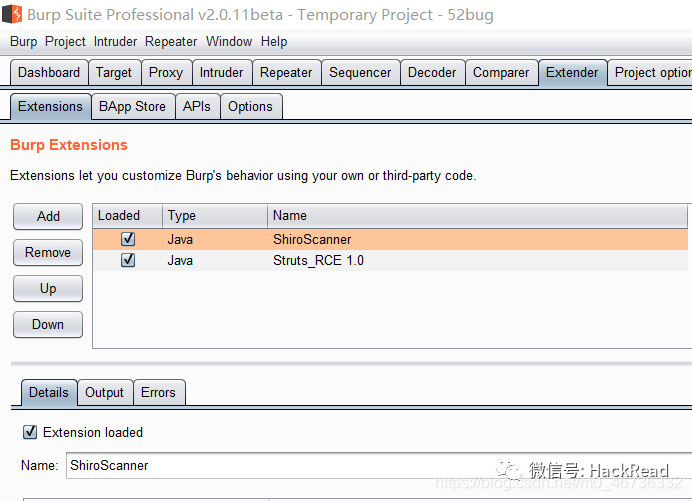Toggle the Extension loaded checkbox
The image size is (692, 501).
(30, 432)
